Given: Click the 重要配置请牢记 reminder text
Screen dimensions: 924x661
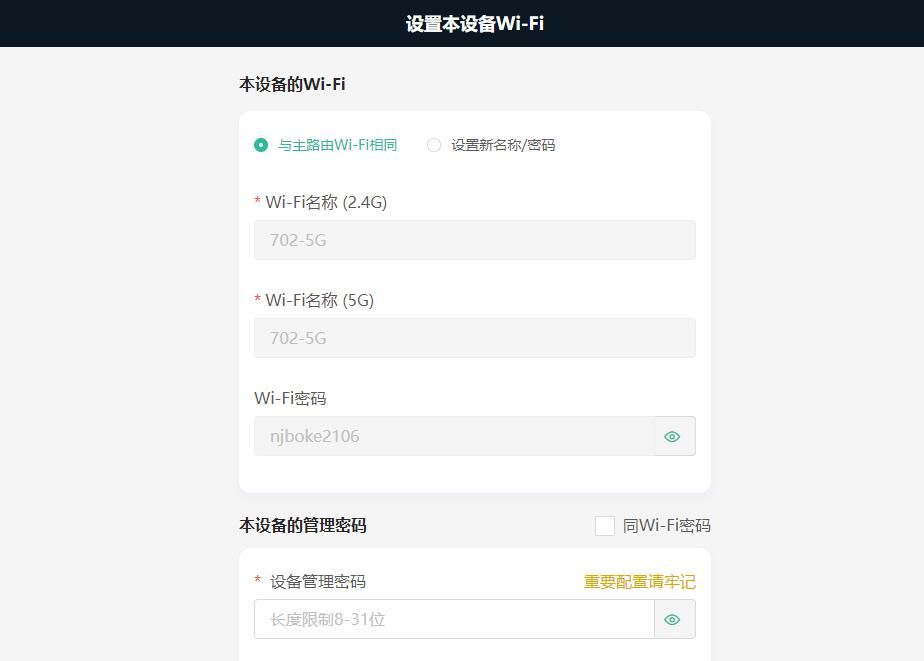Looking at the screenshot, I should coord(639,582).
